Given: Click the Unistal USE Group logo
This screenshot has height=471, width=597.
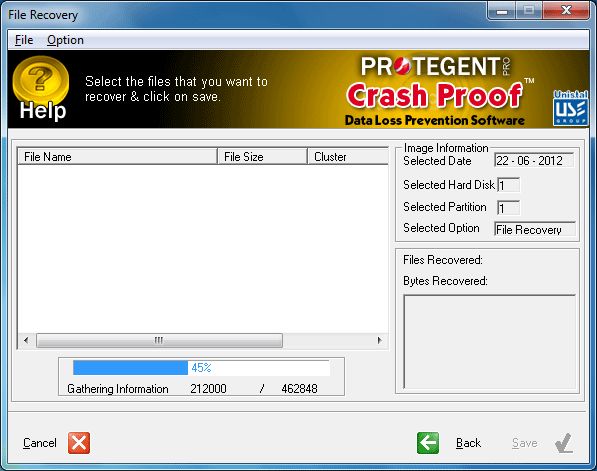Looking at the screenshot, I should 570,108.
